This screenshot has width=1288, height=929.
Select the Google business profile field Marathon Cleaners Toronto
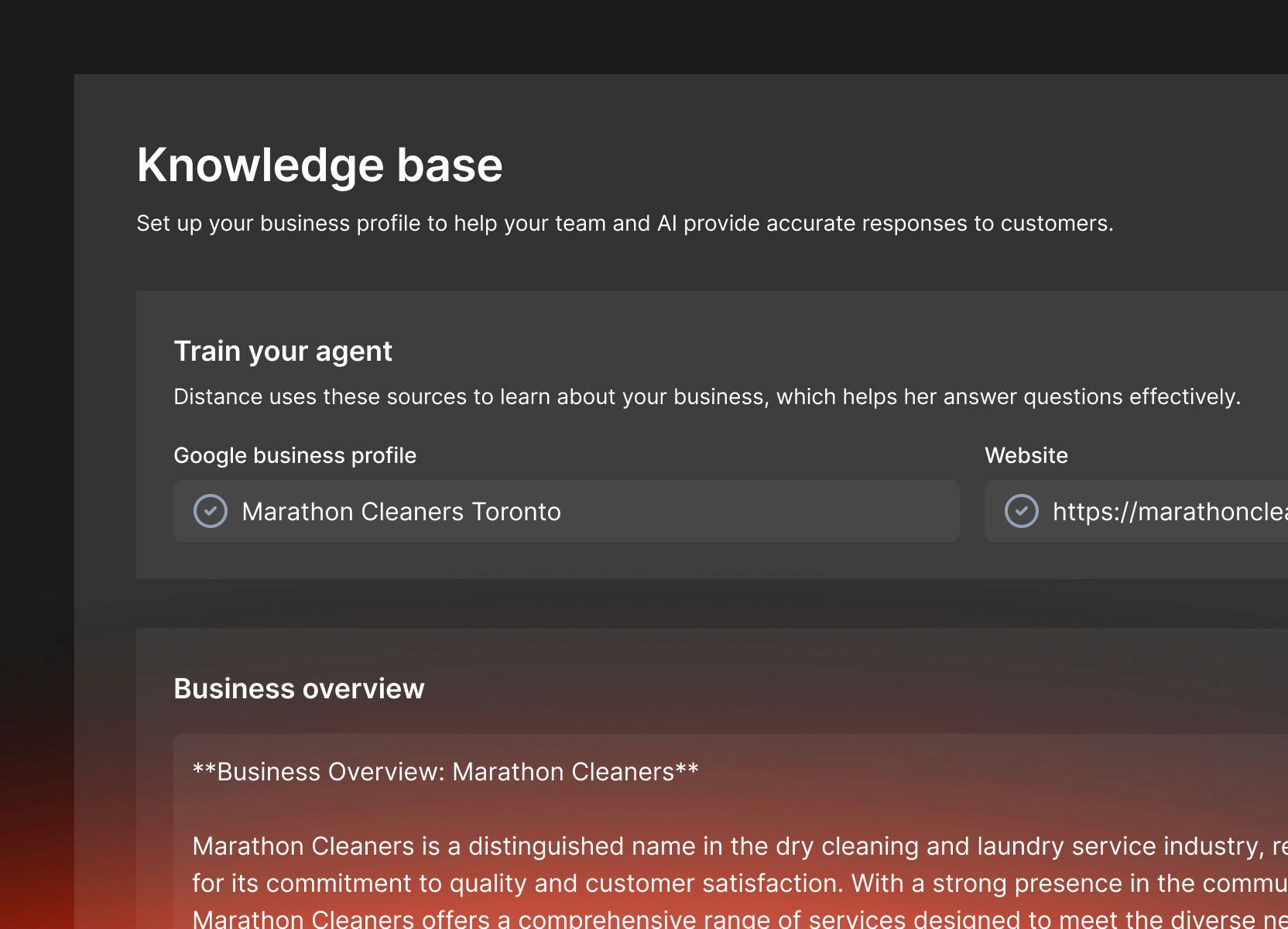(x=566, y=511)
